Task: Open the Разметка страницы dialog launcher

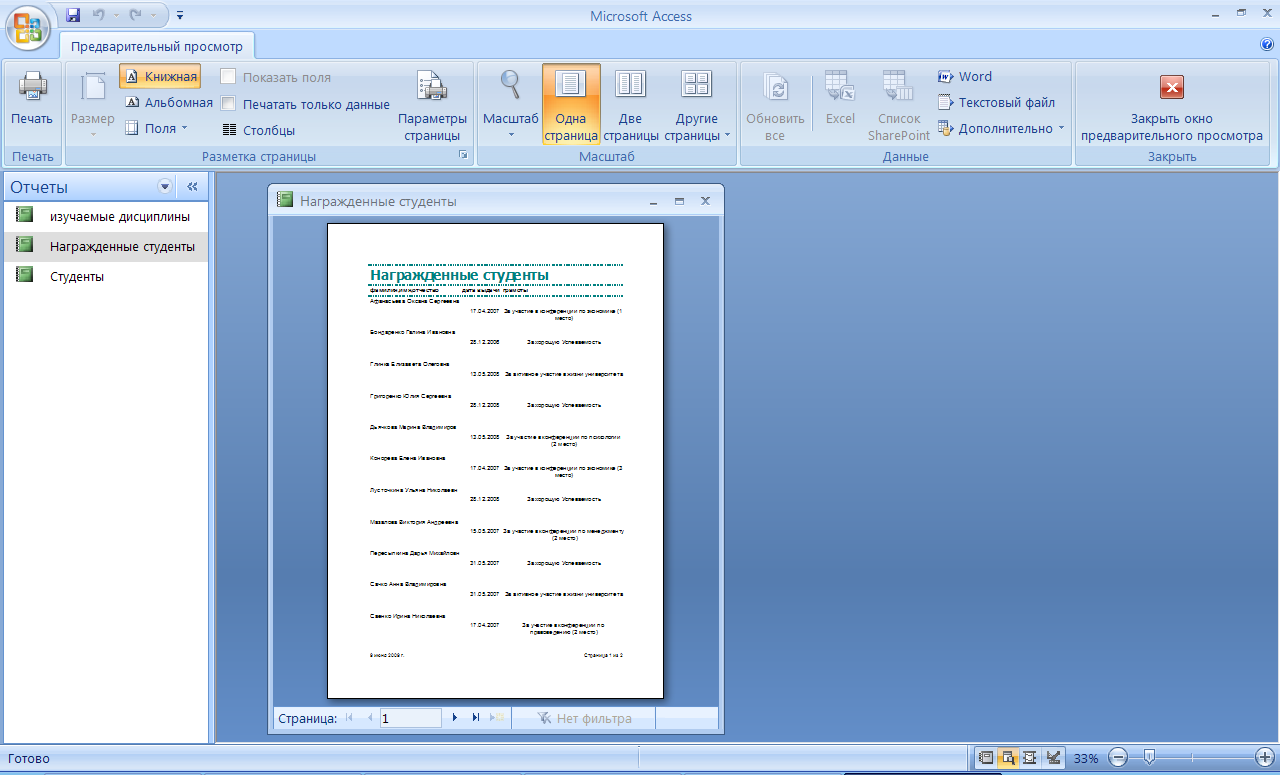Action: (463, 156)
